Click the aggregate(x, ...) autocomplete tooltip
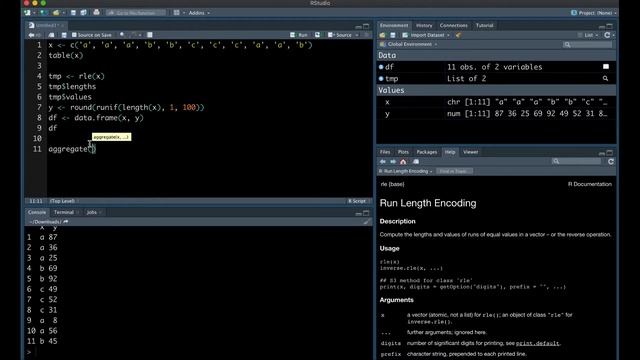Viewport: 640px width, 360px height. [x=111, y=137]
